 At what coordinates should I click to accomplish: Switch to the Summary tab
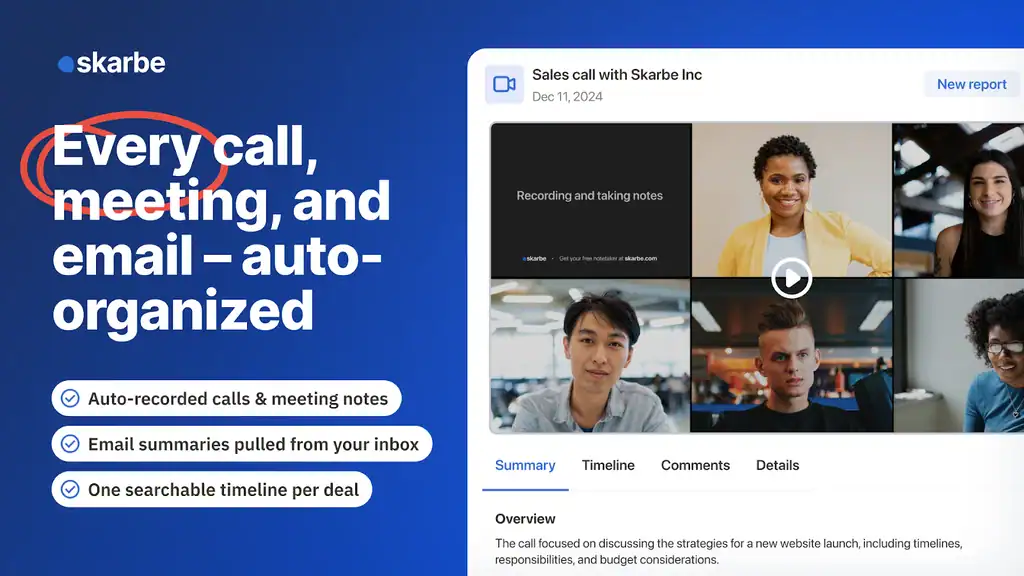525,465
